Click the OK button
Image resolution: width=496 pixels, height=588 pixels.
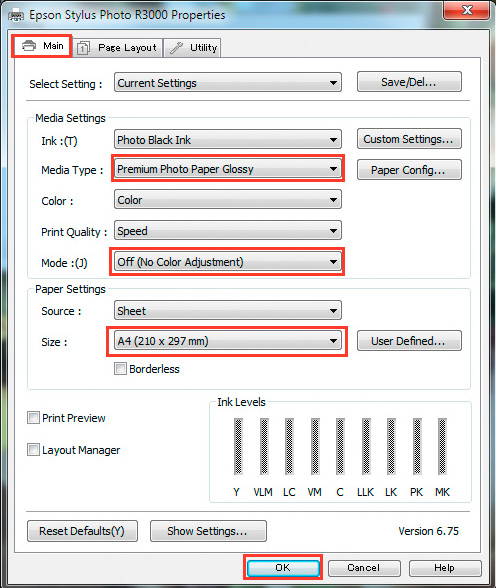[283, 567]
